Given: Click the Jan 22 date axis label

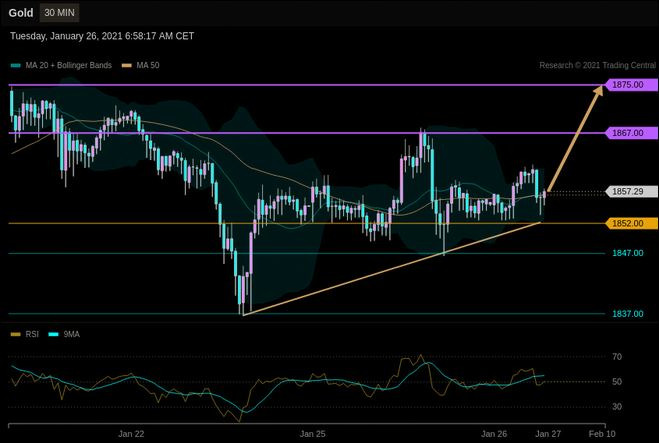Looking at the screenshot, I should (131, 434).
